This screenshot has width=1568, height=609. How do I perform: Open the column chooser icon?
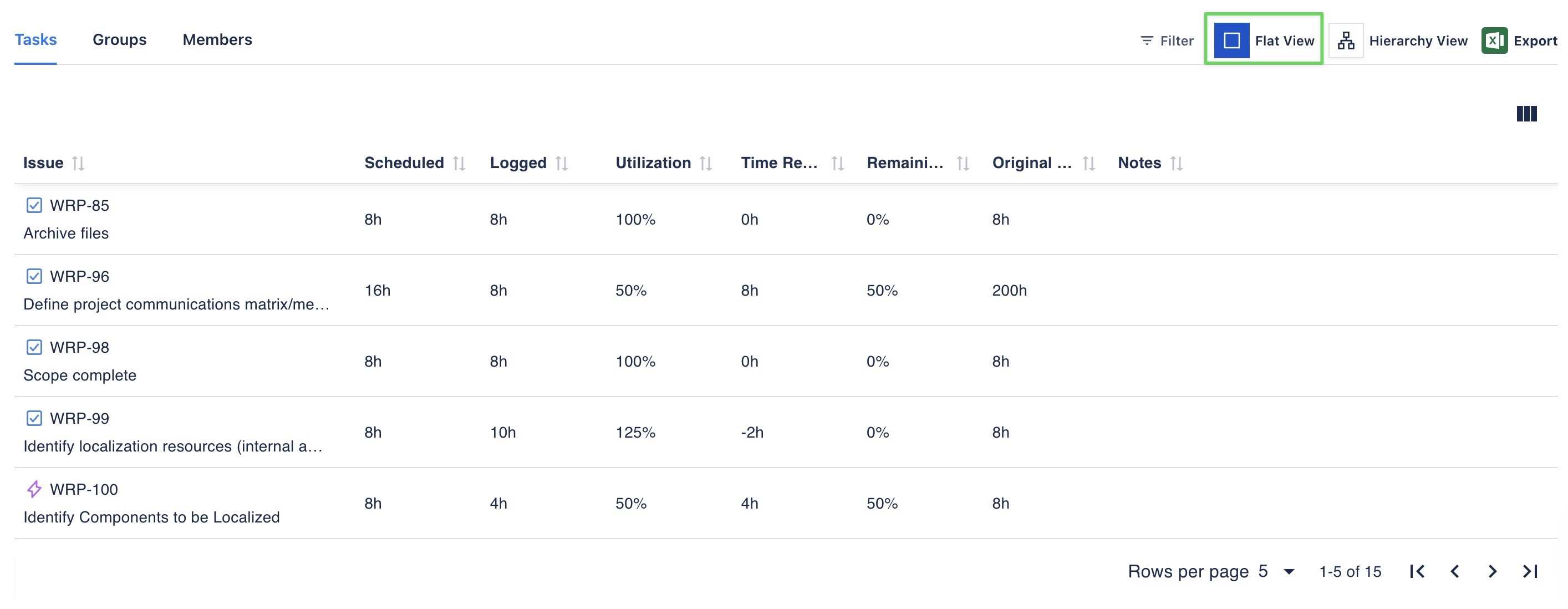coord(1526,114)
